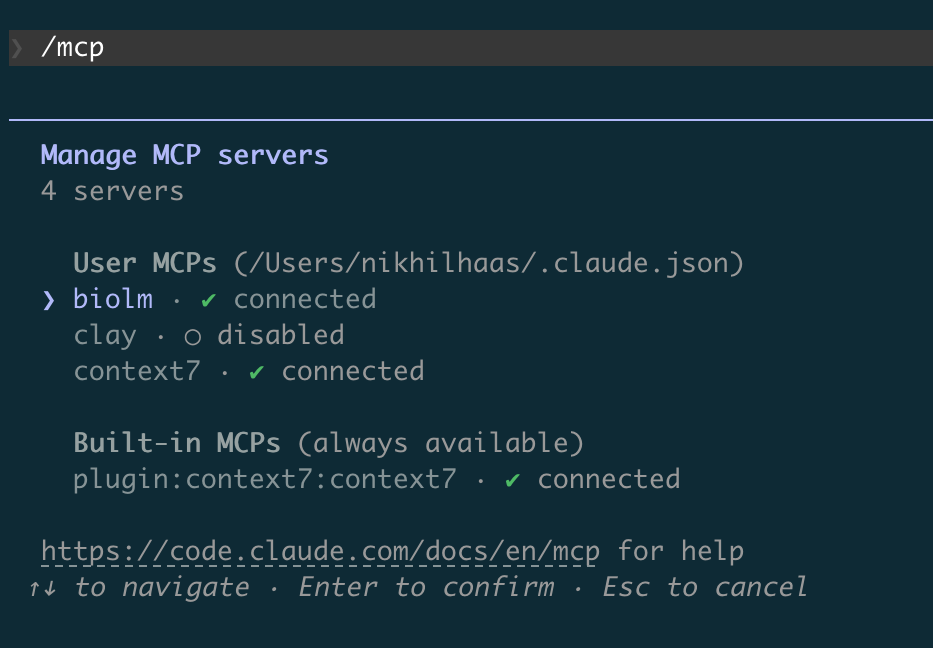Image resolution: width=933 pixels, height=648 pixels.
Task: Select the context7 user server
Action: [137, 371]
